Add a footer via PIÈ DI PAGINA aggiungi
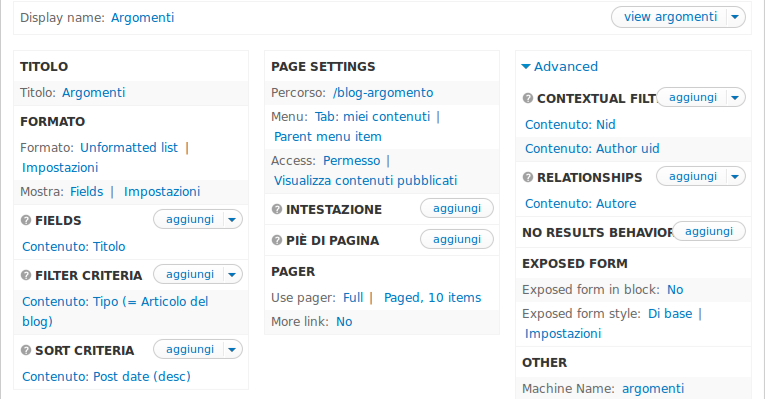The height and width of the screenshot is (399, 765). [x=457, y=239]
